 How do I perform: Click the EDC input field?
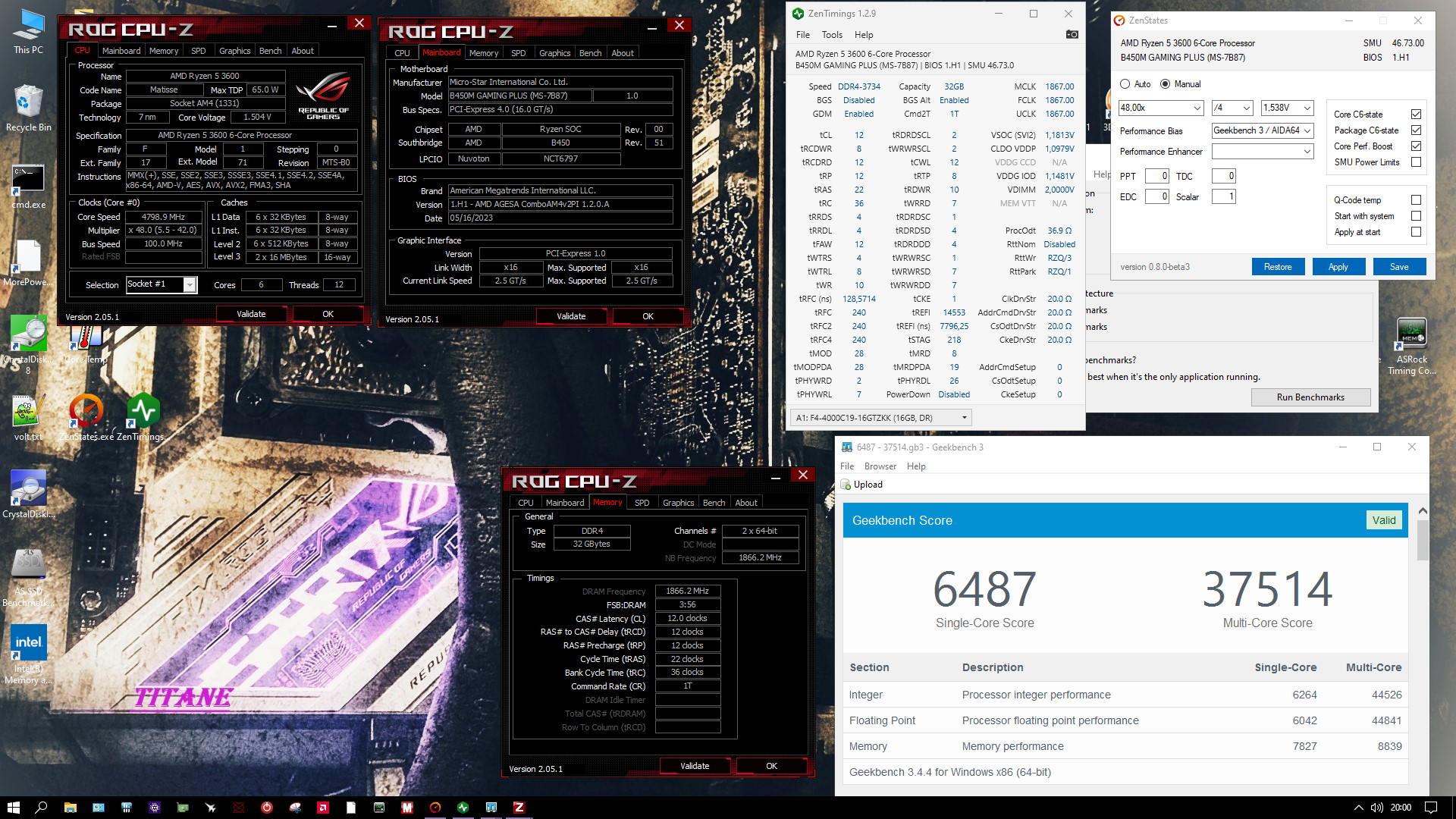pyautogui.click(x=1156, y=196)
